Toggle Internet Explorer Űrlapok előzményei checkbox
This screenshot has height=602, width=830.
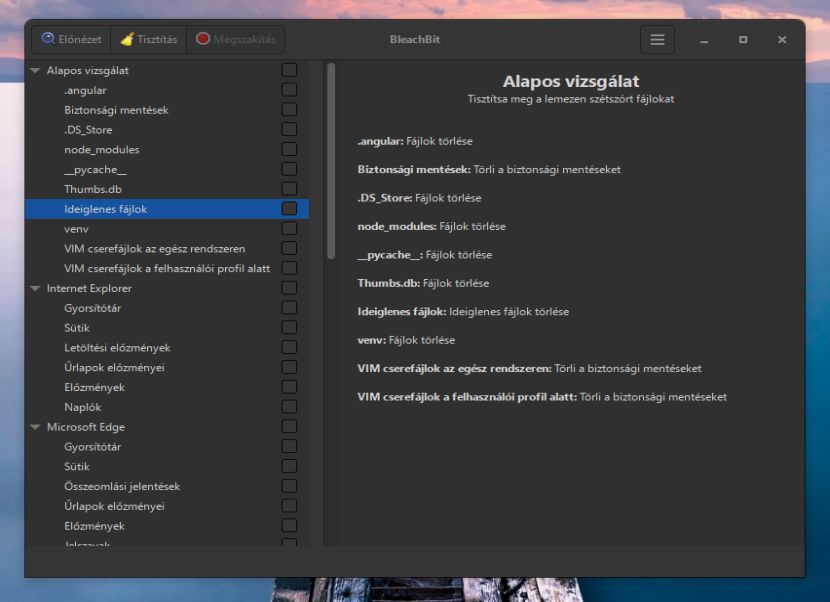pyautogui.click(x=289, y=367)
